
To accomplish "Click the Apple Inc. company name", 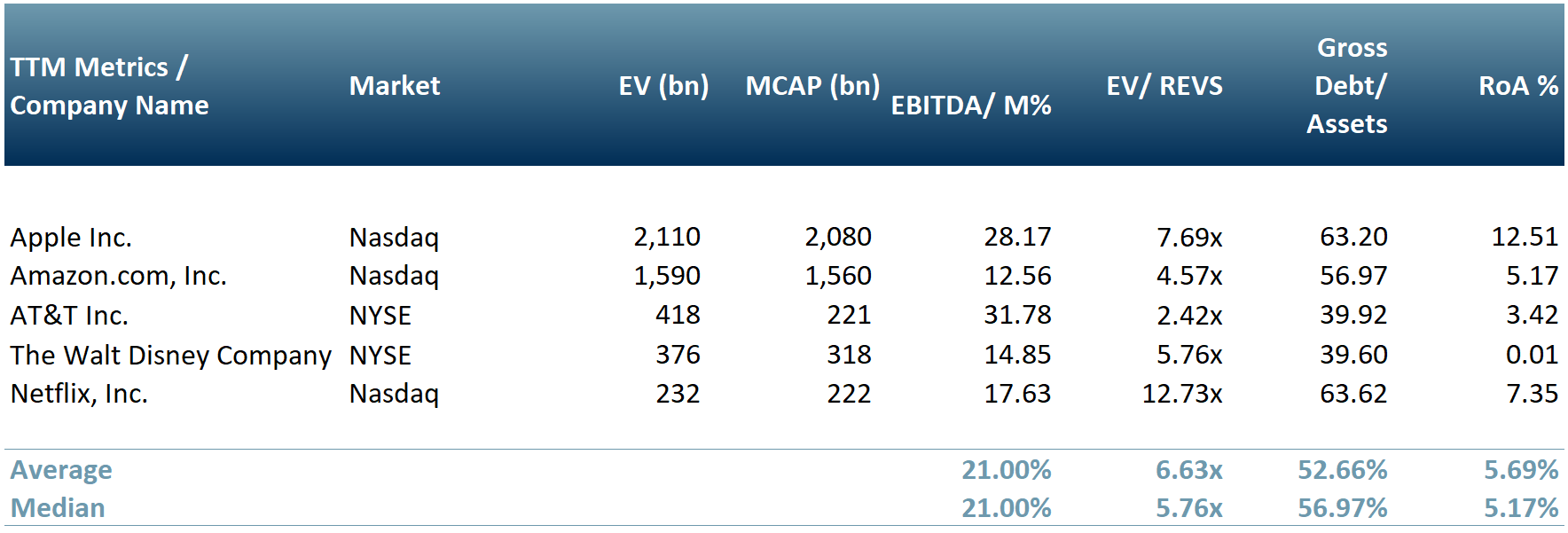I will (x=71, y=238).
